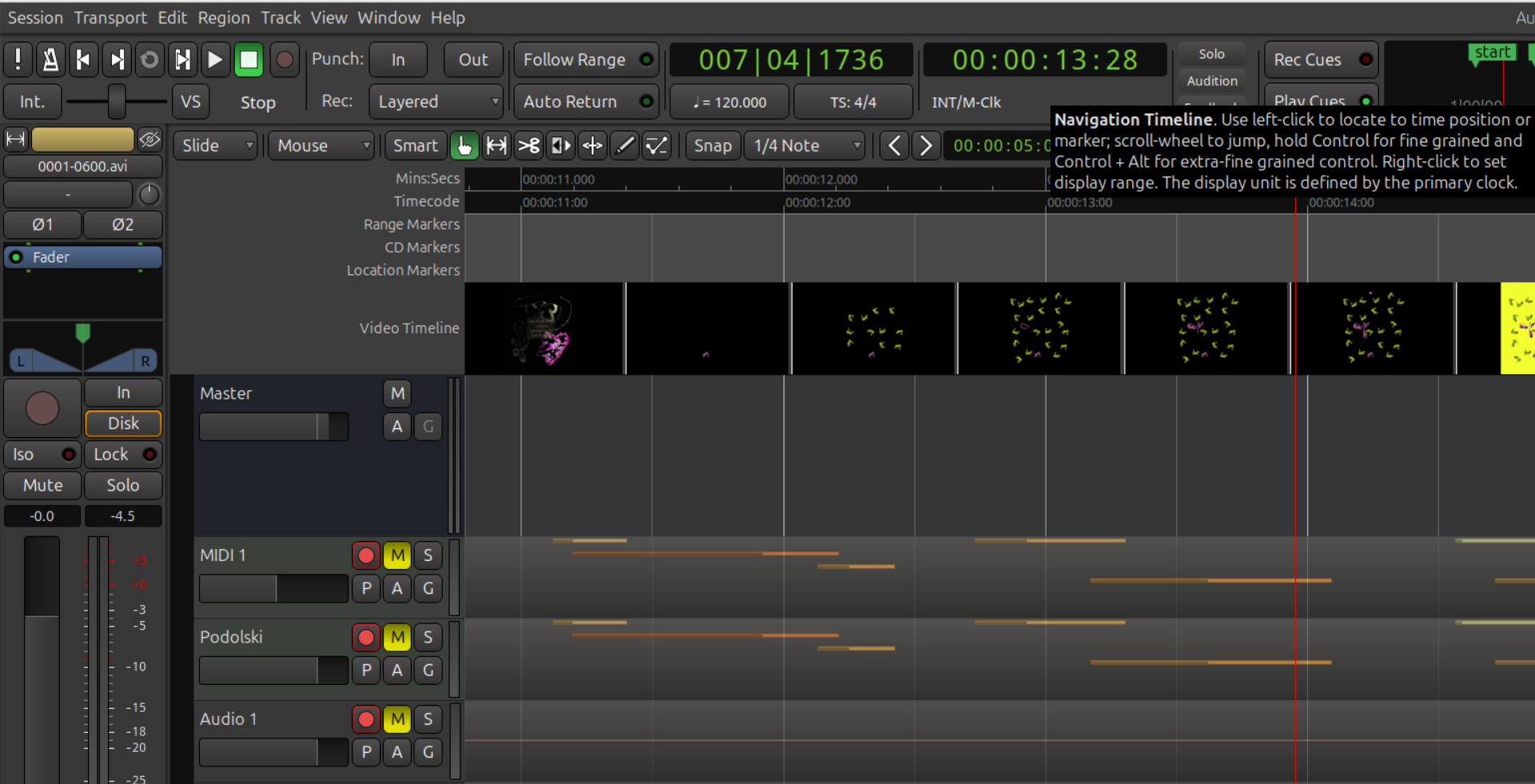Click the Master track gain slider
Viewport: 1535px width, 784px height.
point(273,427)
